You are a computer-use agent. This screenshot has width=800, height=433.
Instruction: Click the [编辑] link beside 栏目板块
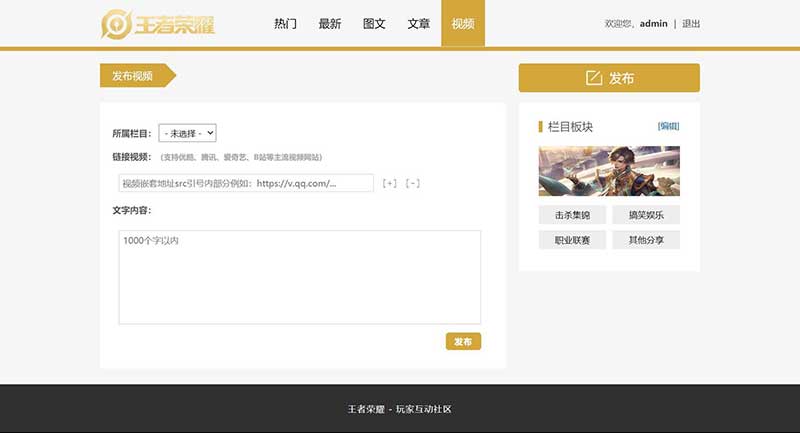coord(668,126)
